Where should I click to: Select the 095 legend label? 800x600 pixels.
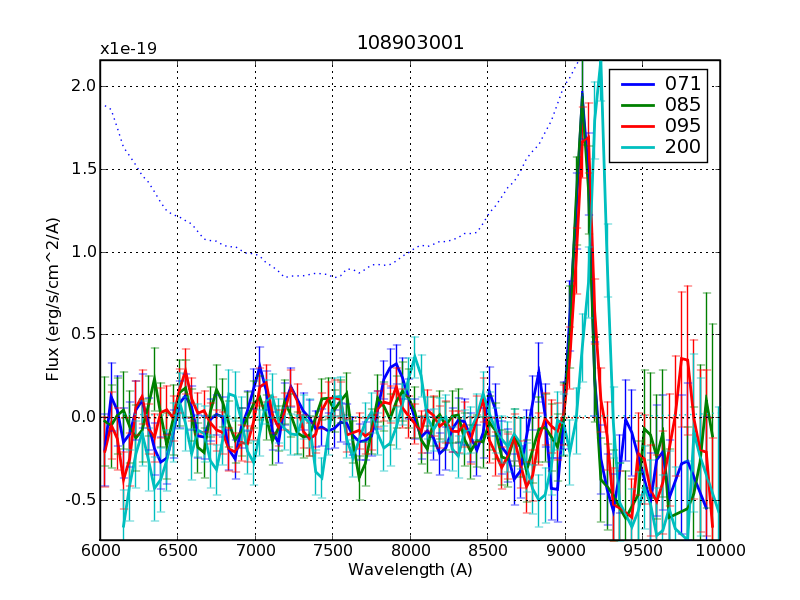(x=683, y=127)
